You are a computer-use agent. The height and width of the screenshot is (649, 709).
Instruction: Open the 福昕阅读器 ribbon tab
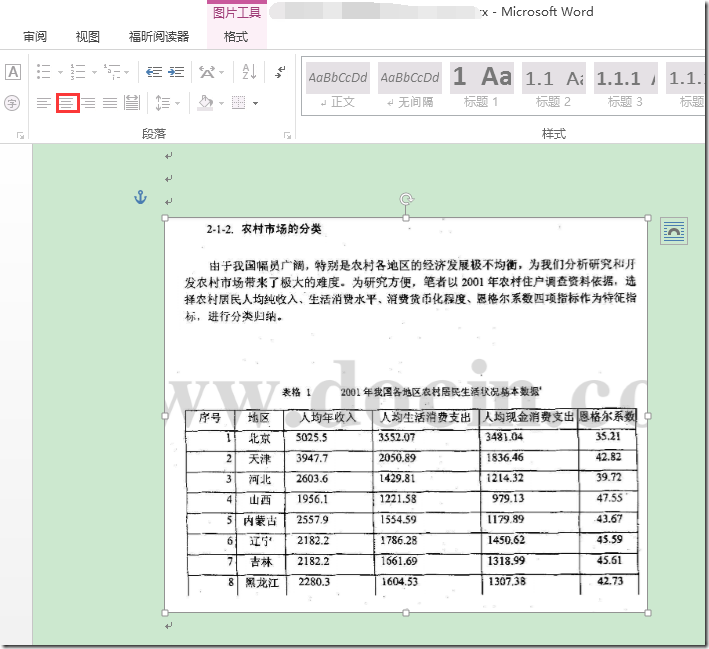pos(159,37)
